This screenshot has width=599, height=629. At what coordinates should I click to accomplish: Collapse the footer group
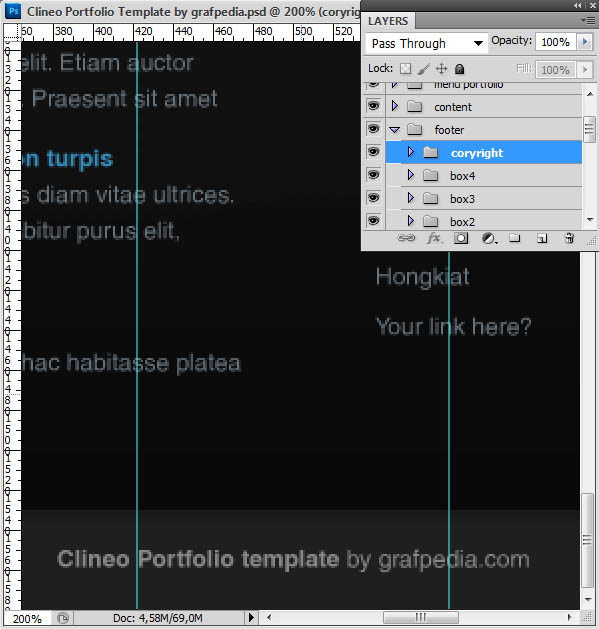point(395,130)
